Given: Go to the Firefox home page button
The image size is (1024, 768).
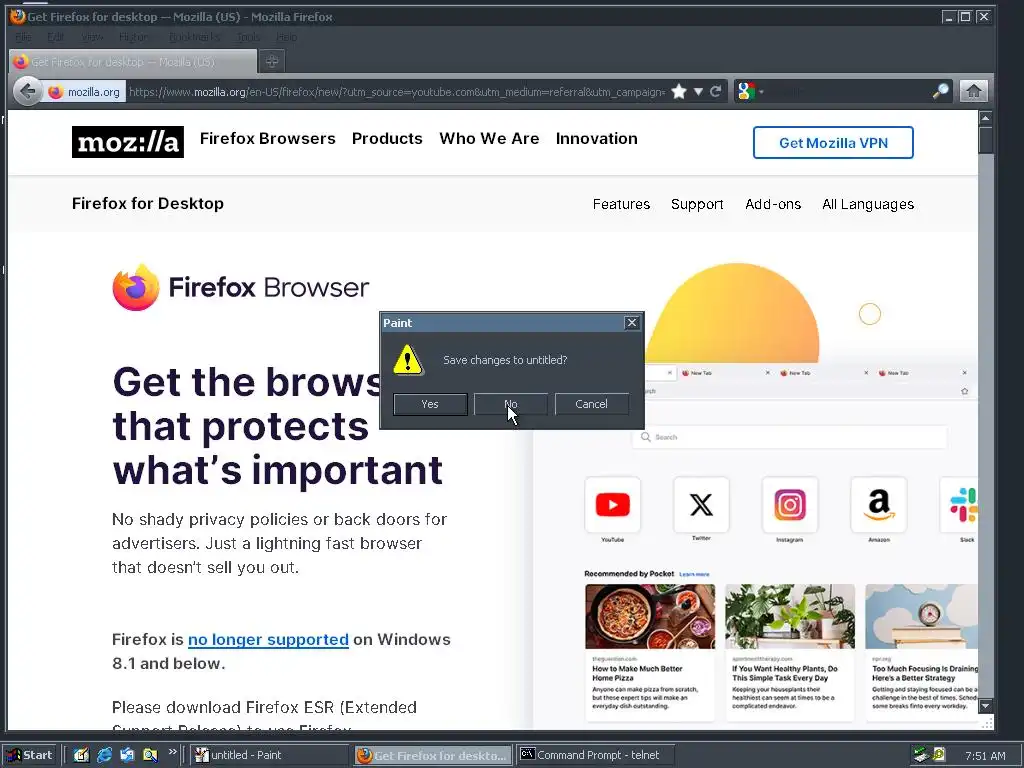Looking at the screenshot, I should (x=973, y=91).
